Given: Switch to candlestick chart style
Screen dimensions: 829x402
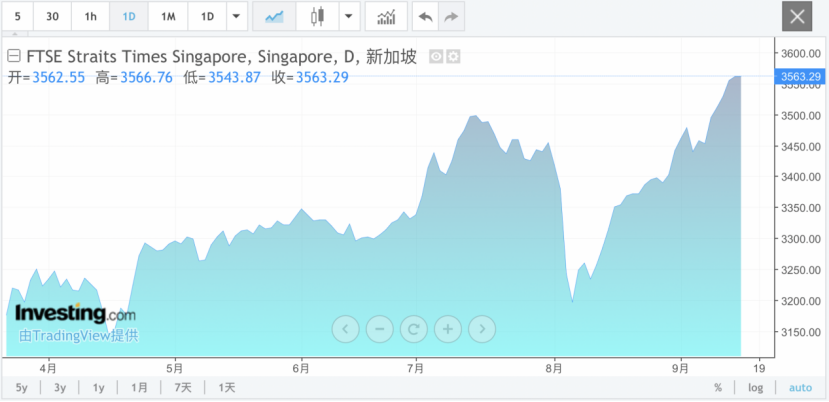Looking at the screenshot, I should point(318,17).
